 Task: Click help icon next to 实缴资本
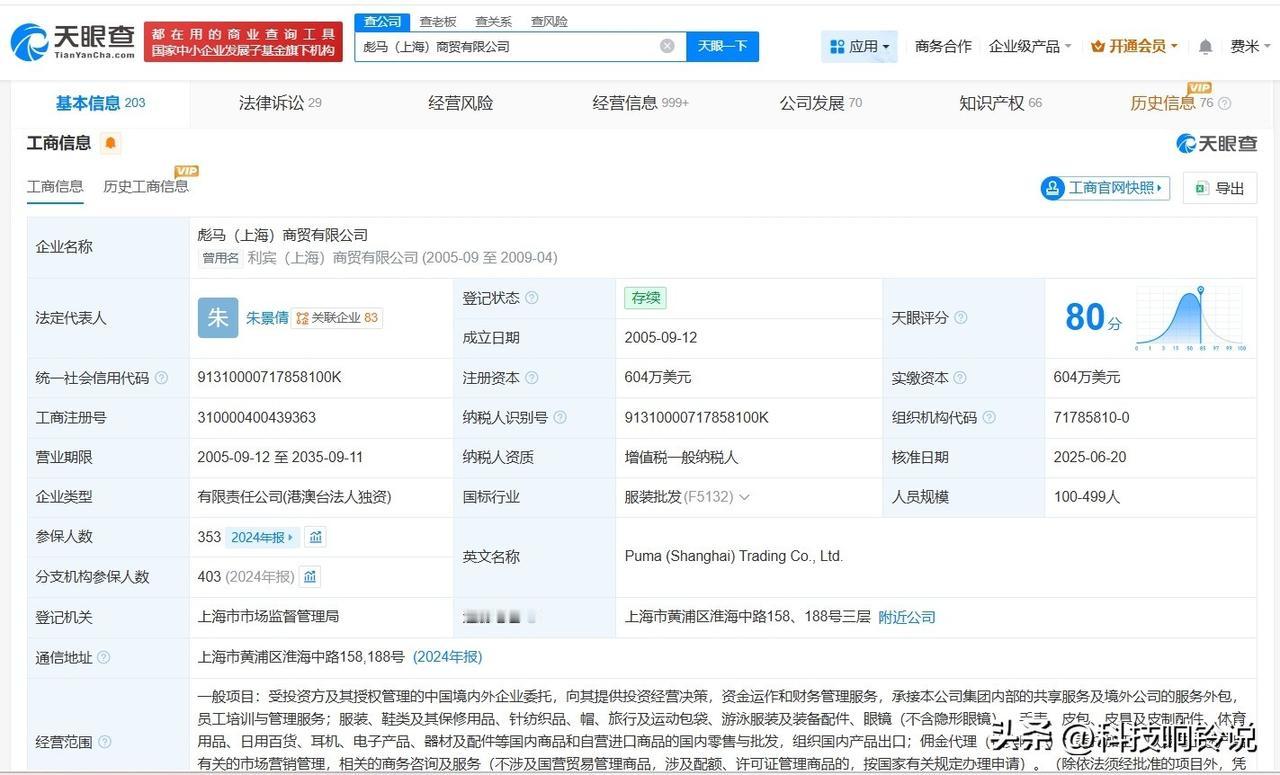(961, 378)
